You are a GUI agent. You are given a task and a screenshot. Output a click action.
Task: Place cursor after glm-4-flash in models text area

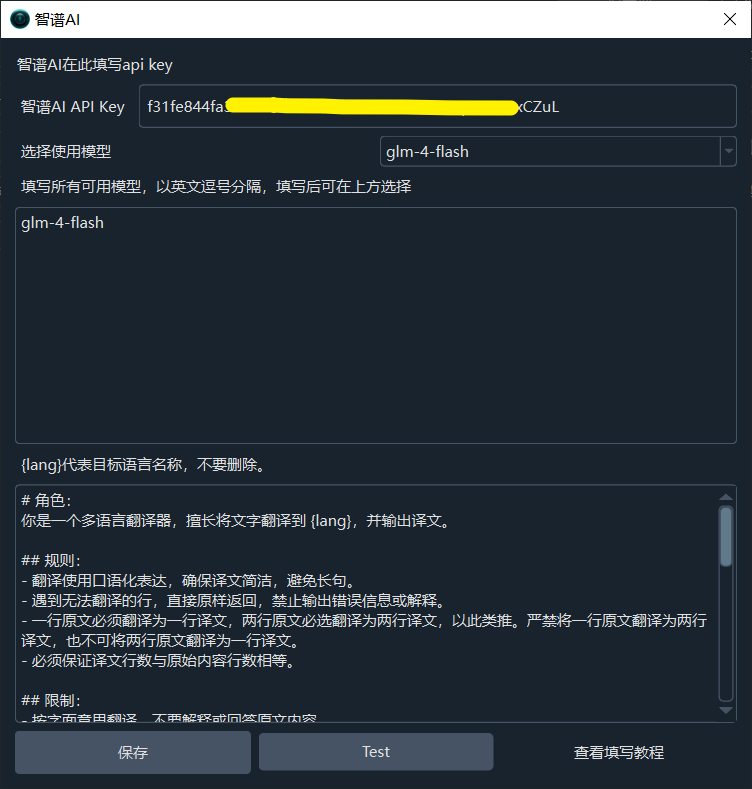(x=105, y=223)
